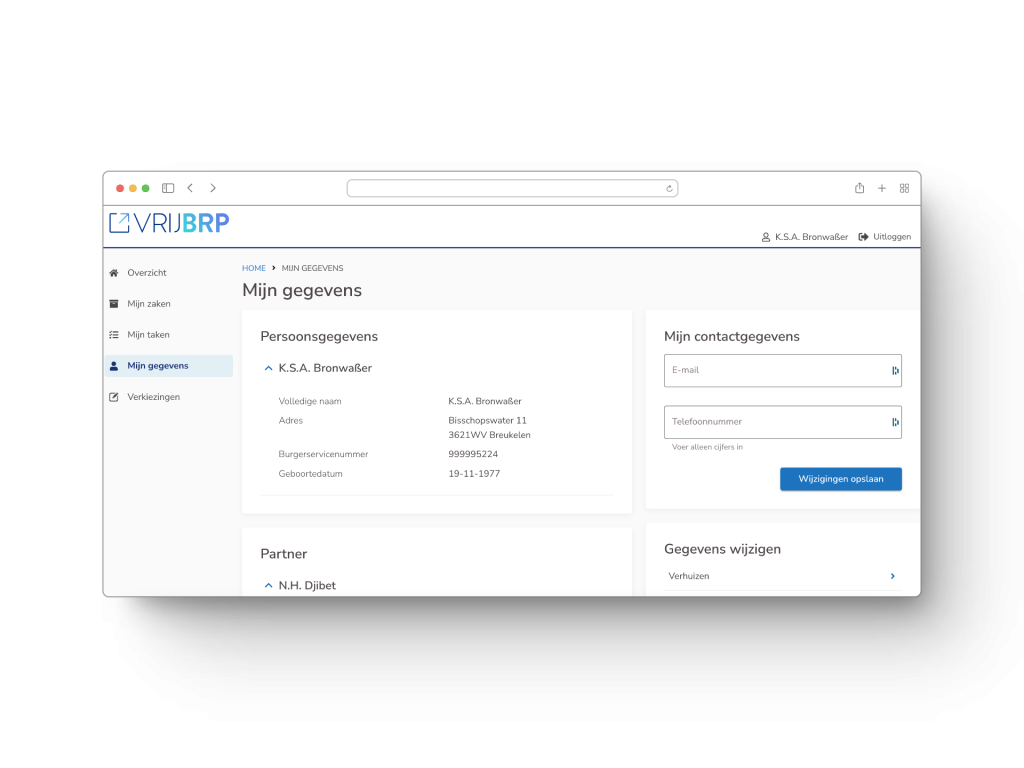Click the E-mail input field

[775, 370]
